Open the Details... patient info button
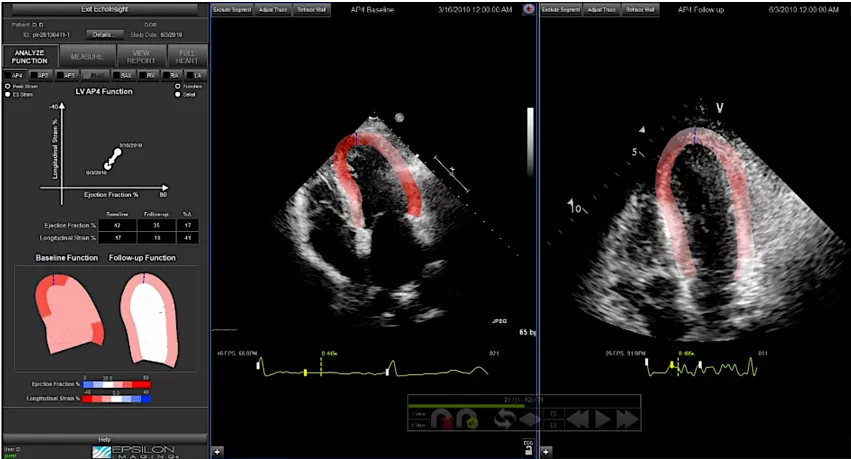The width and height of the screenshot is (851, 459). tap(103, 34)
